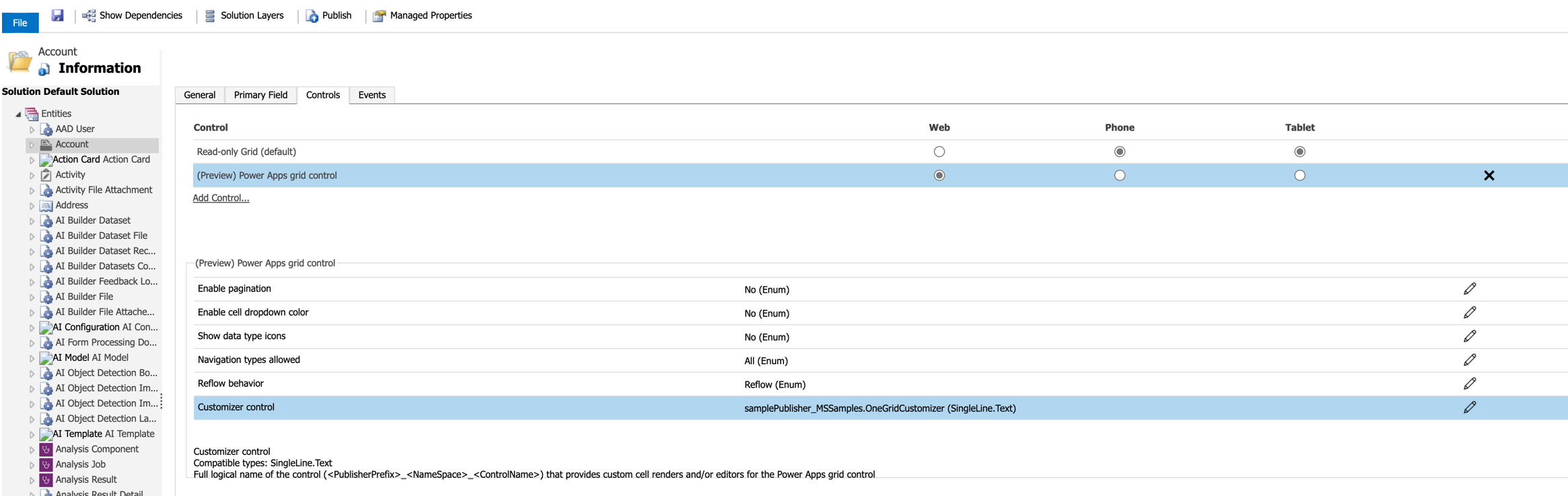Click Show Dependencies button label
Viewport: 1568px width, 496px height.
click(x=141, y=15)
